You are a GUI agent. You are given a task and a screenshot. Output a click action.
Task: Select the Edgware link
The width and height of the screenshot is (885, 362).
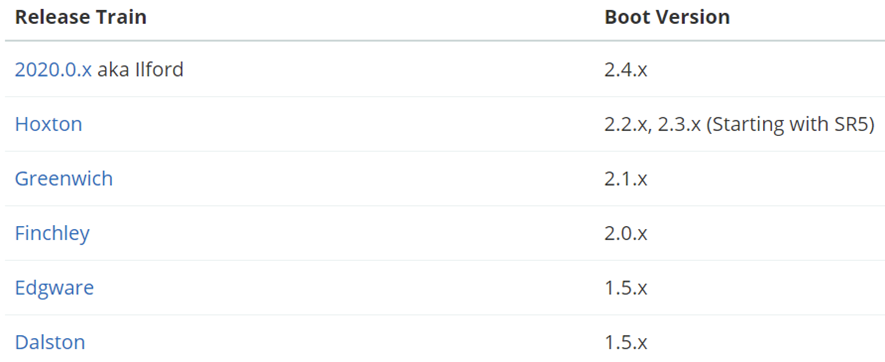[54, 288]
